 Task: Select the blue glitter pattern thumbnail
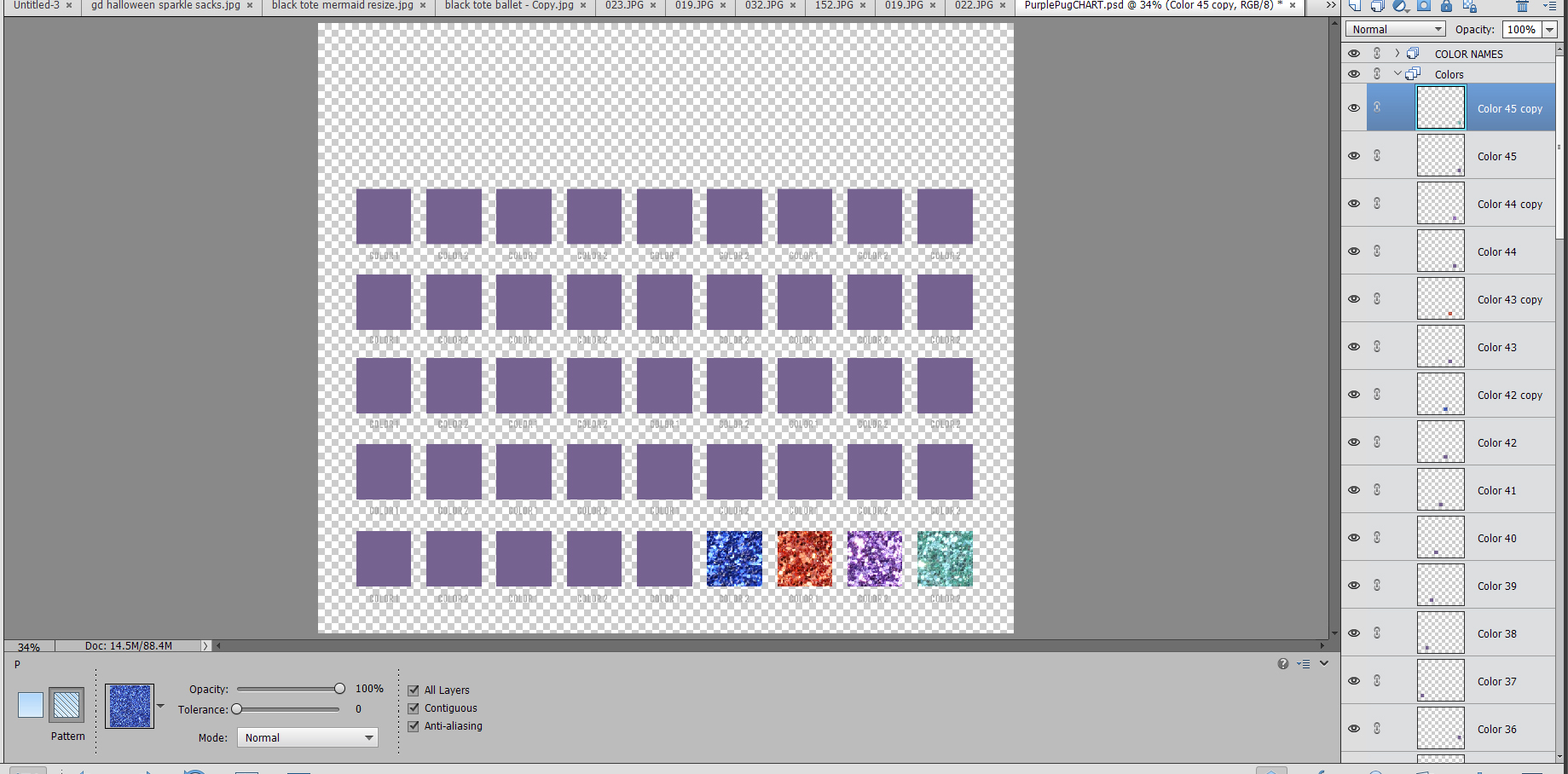[x=129, y=705]
